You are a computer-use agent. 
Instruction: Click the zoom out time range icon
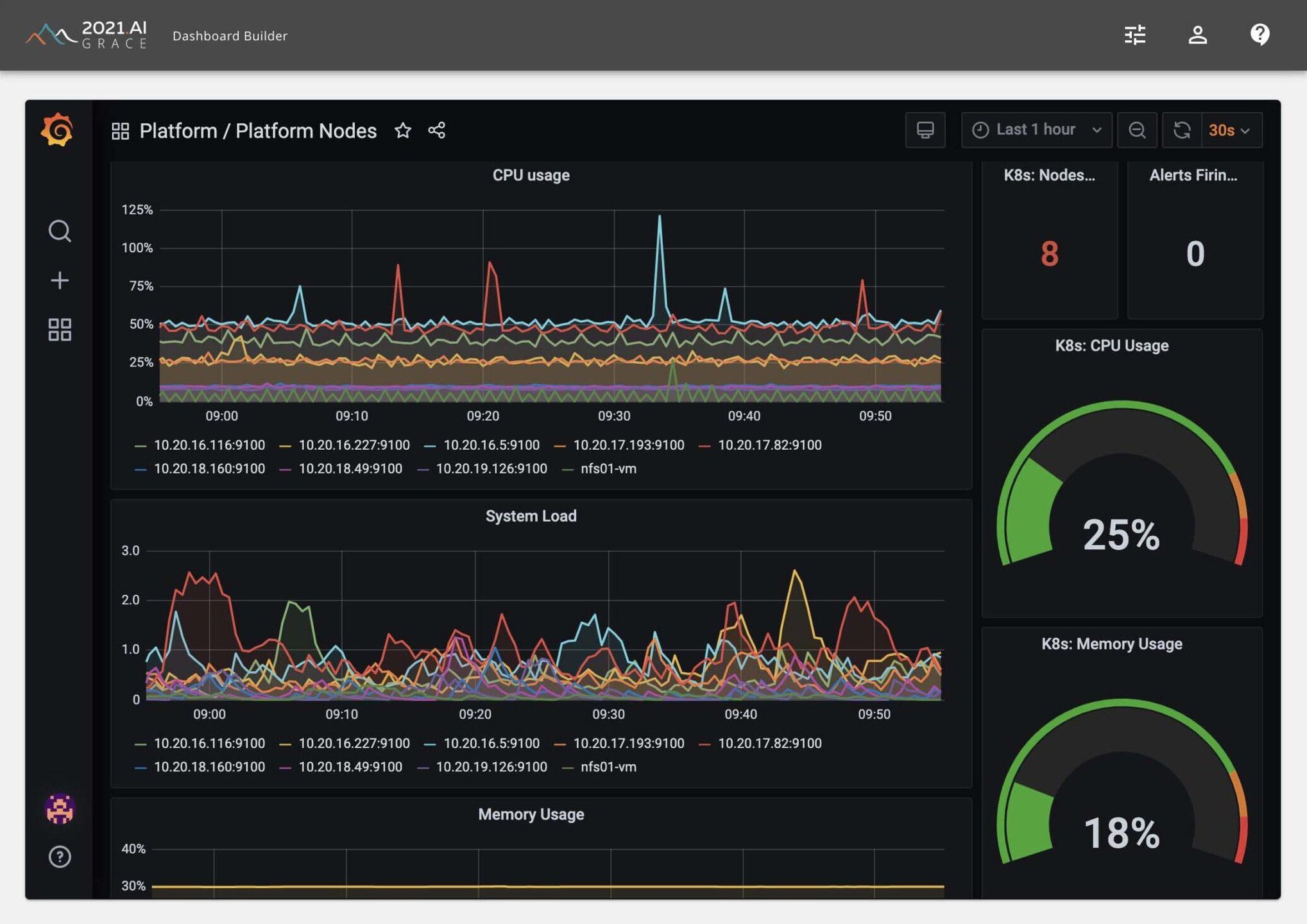[1136, 130]
